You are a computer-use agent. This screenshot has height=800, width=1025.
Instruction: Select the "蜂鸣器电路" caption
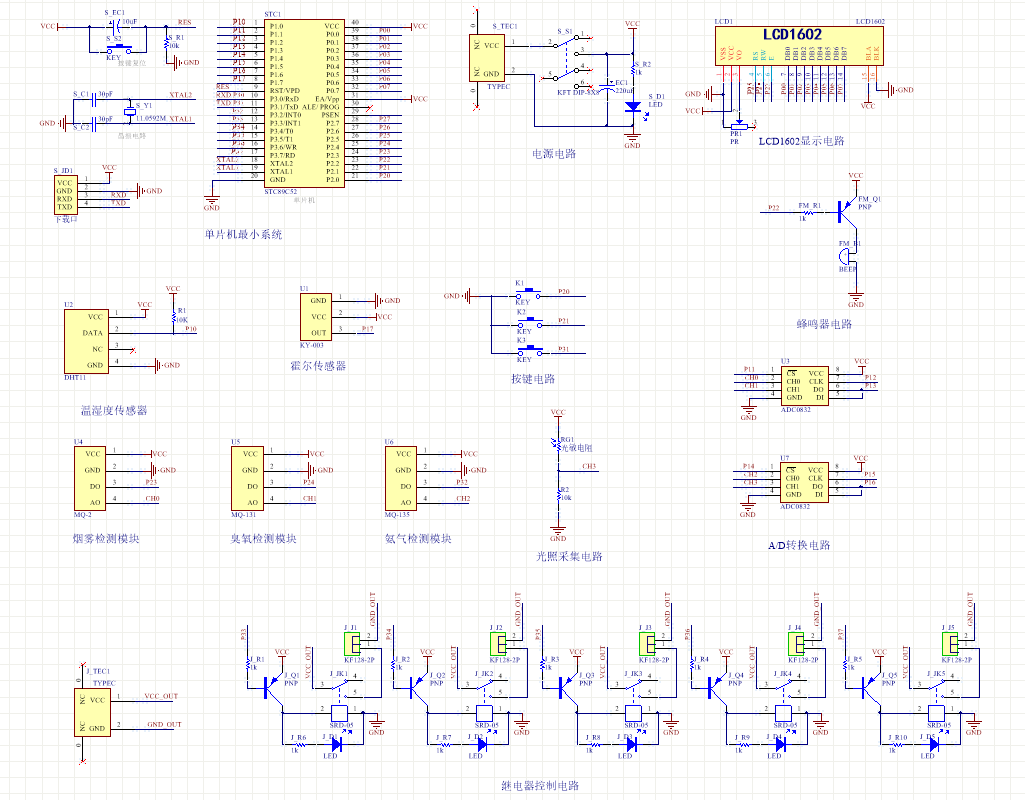(x=824, y=324)
